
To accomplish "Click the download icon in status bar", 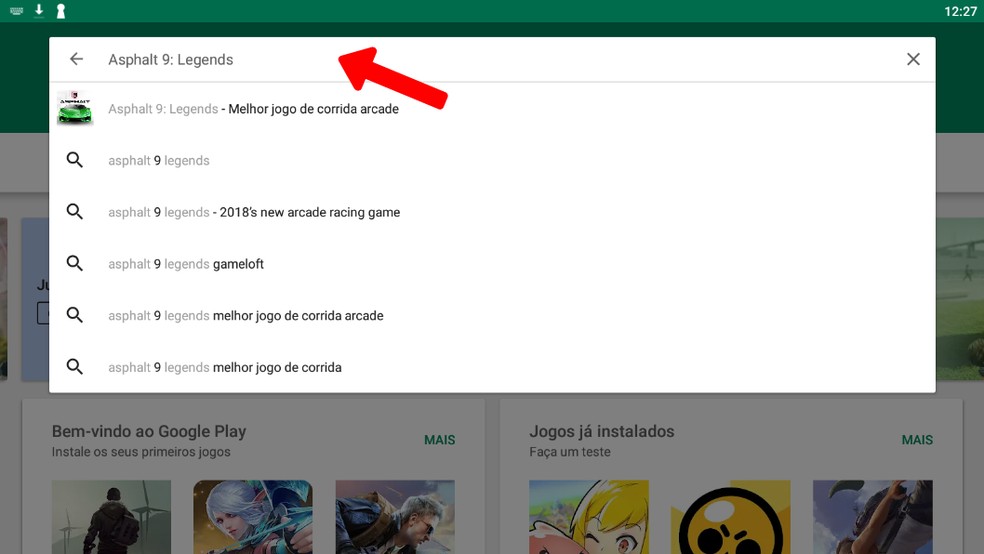I will tap(39, 10).
